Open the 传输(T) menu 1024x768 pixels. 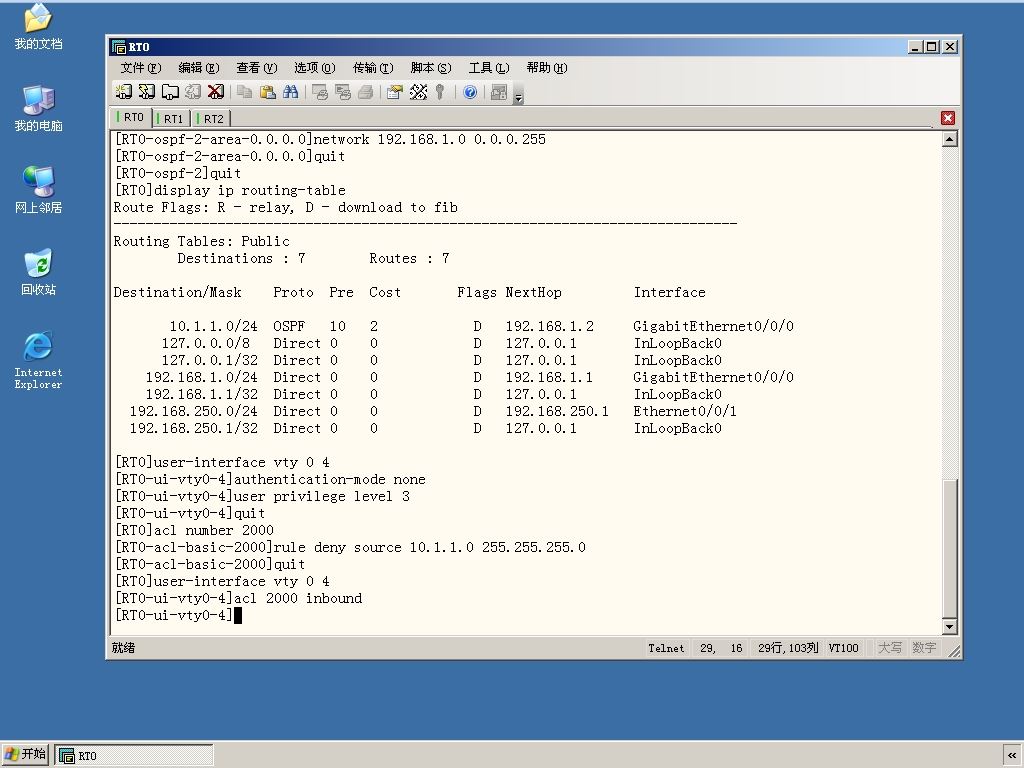point(373,68)
